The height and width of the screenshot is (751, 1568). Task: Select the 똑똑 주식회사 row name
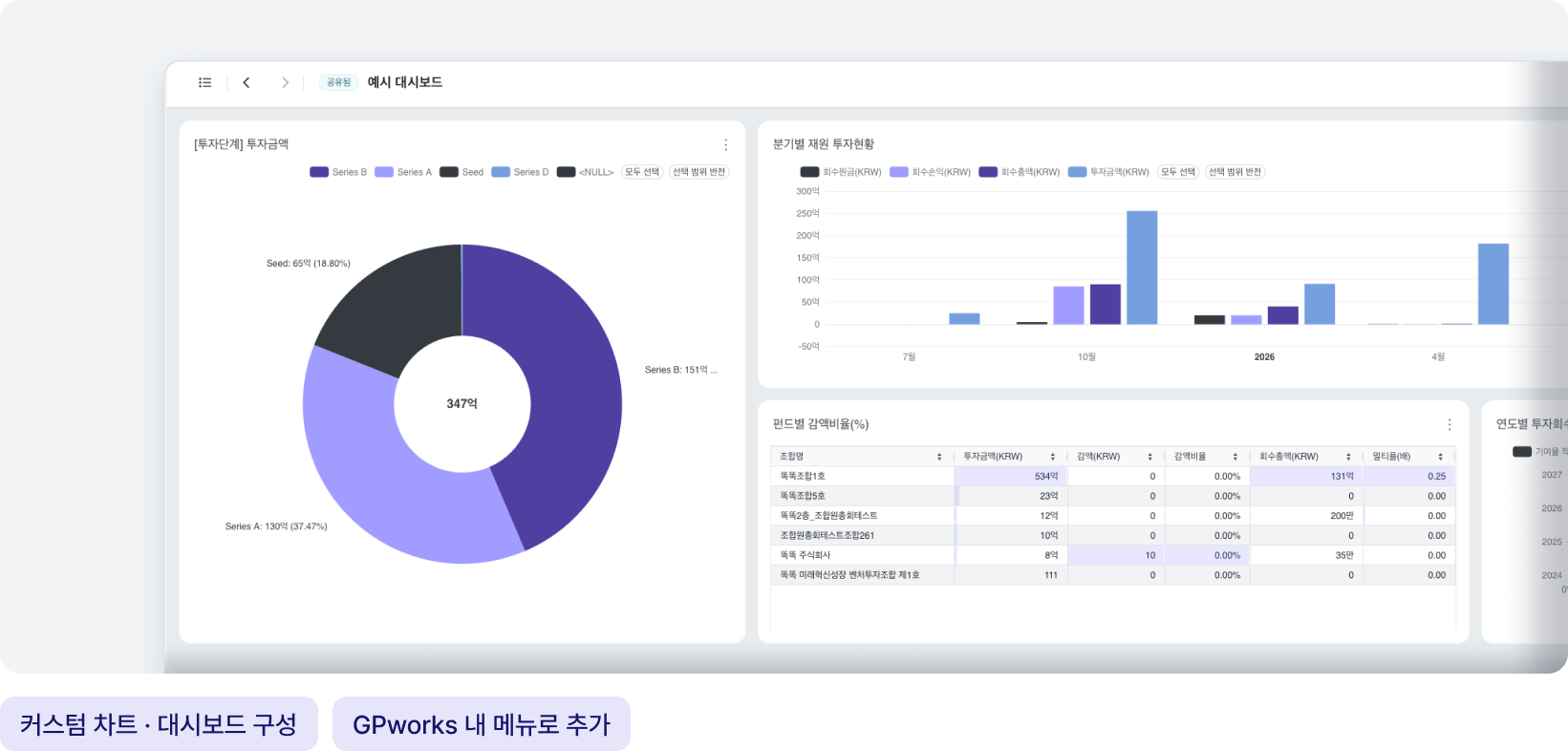pyautogui.click(x=805, y=555)
